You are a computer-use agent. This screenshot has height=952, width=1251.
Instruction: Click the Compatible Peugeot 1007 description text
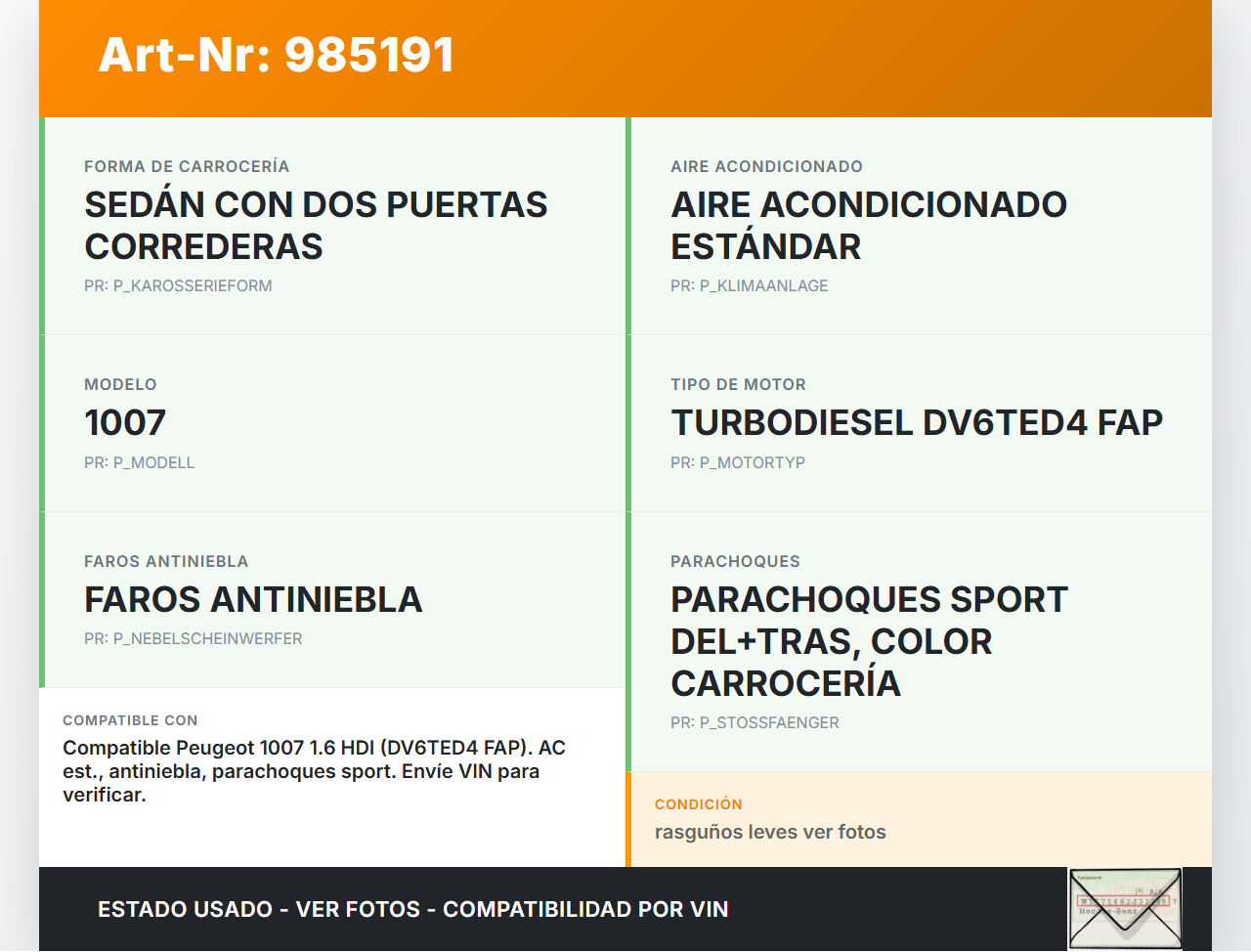point(314,771)
